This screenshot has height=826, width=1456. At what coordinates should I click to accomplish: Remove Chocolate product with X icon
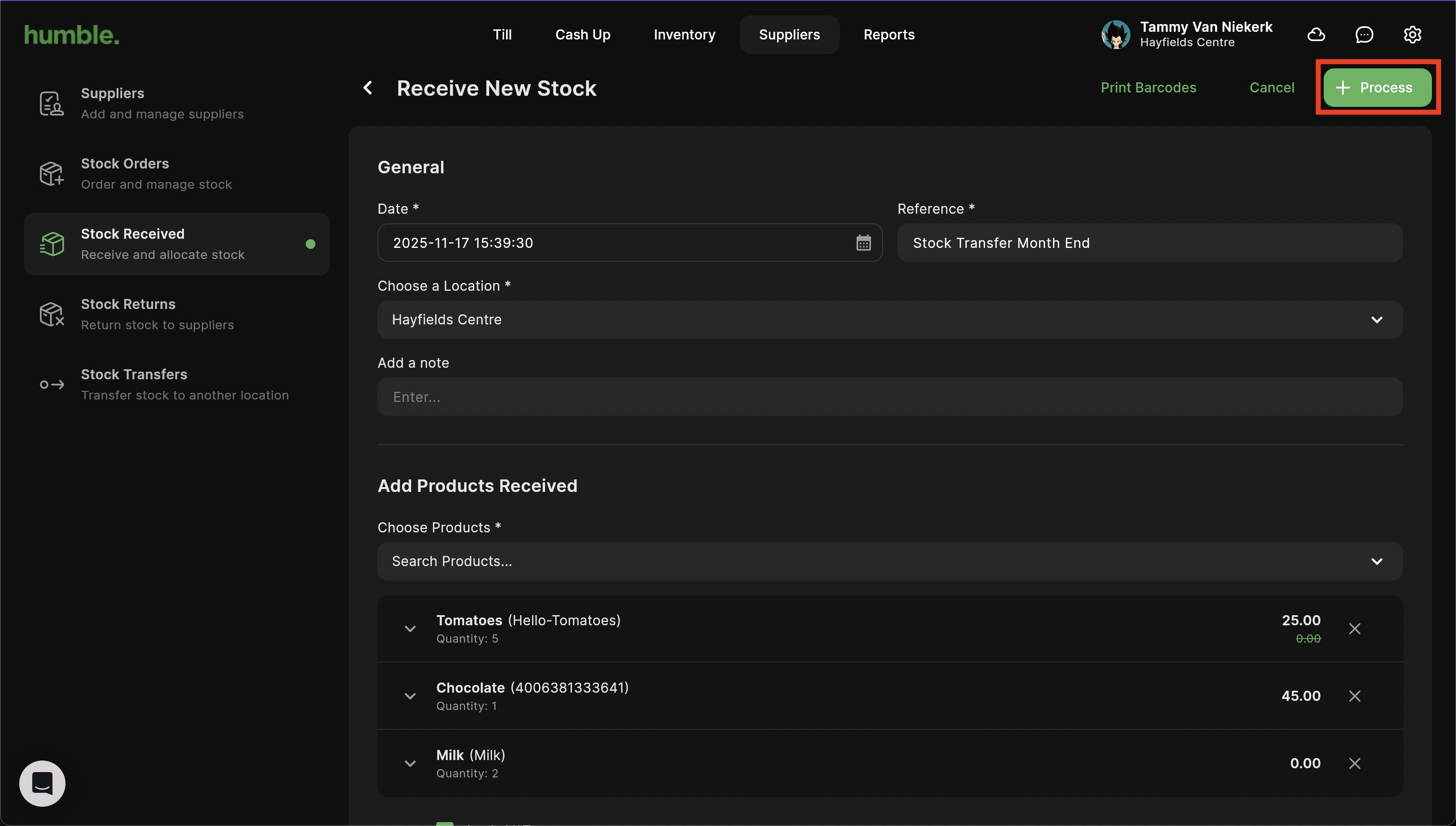coord(1354,696)
